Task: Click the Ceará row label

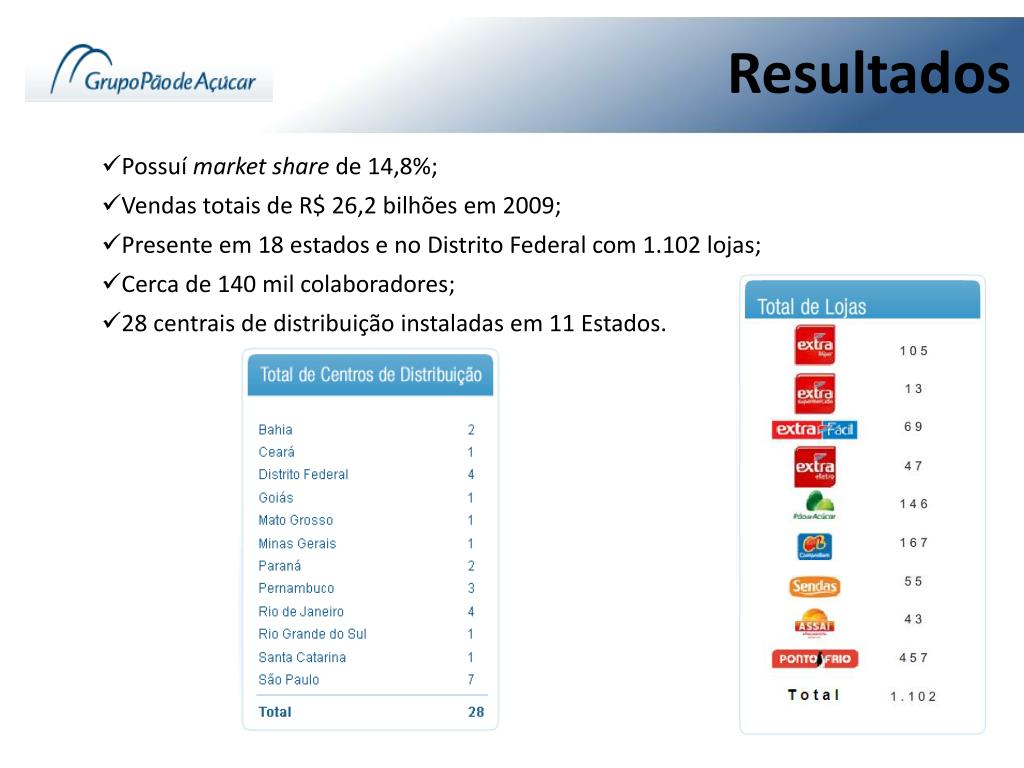Action: 276,452
